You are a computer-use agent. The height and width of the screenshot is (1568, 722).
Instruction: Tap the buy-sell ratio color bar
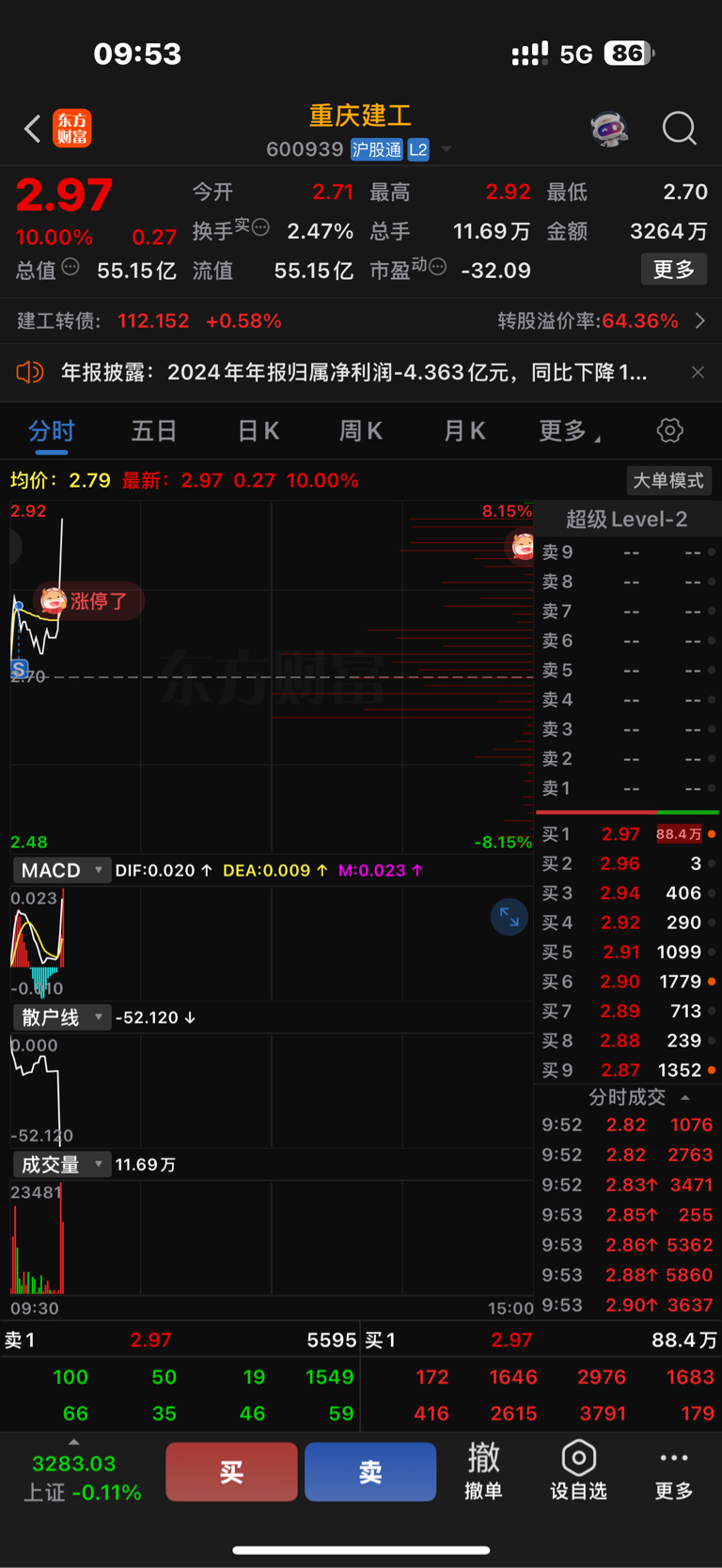pos(627,812)
